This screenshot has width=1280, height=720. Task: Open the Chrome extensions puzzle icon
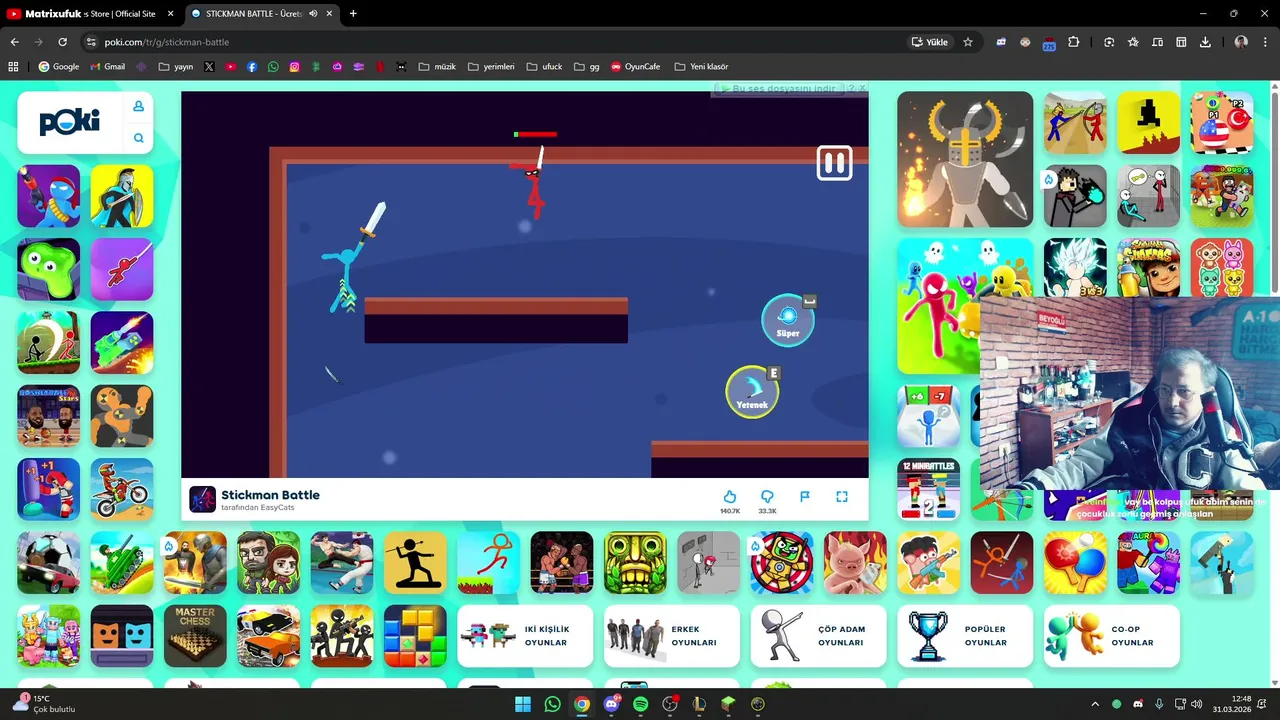tap(1074, 42)
